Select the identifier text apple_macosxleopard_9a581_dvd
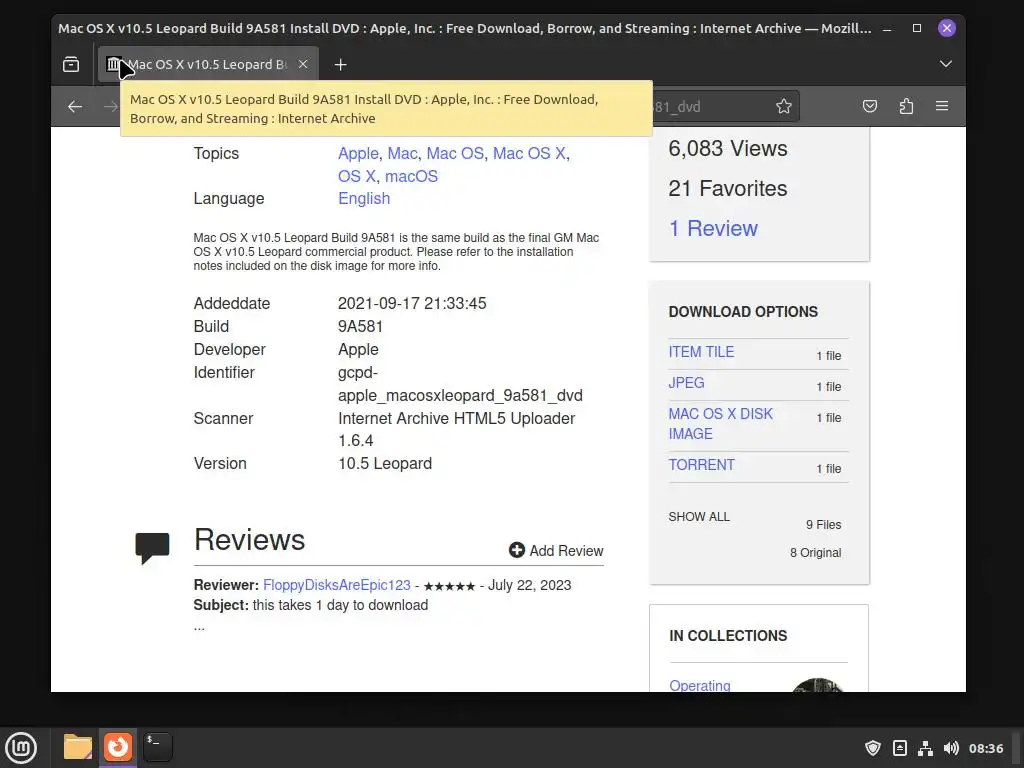The height and width of the screenshot is (768, 1024). [x=460, y=396]
